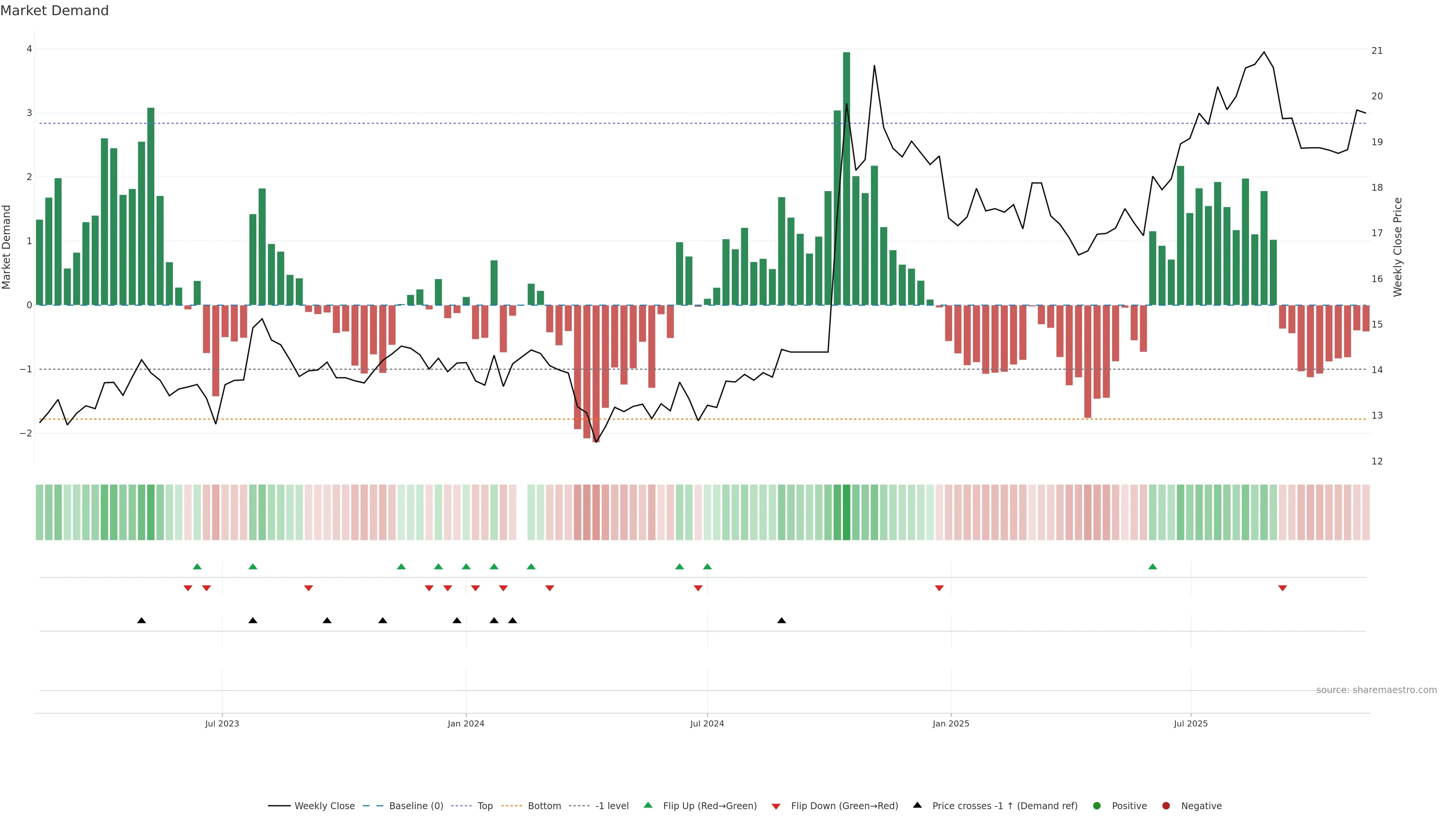Image resolution: width=1456 pixels, height=819 pixels.
Task: Click the lone black triangle marker after Jul 2024
Action: click(782, 621)
